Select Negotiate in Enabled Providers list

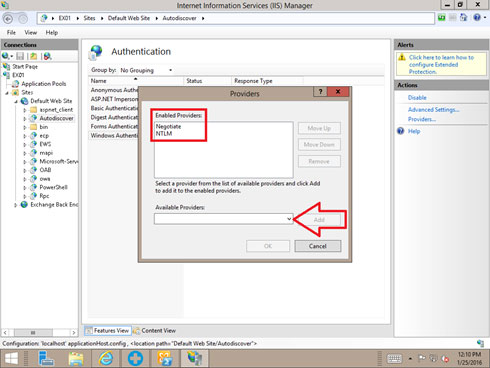pyautogui.click(x=168, y=127)
